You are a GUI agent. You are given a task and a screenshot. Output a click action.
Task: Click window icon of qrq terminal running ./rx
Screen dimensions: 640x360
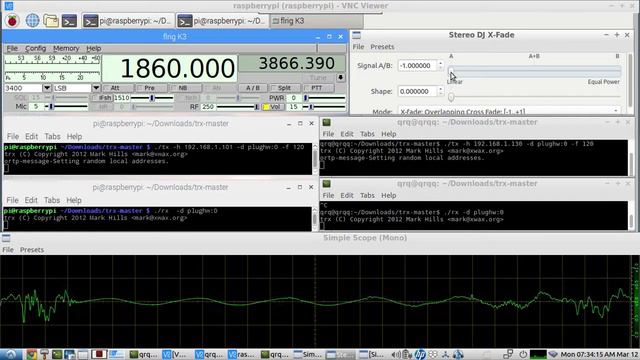point(326,184)
